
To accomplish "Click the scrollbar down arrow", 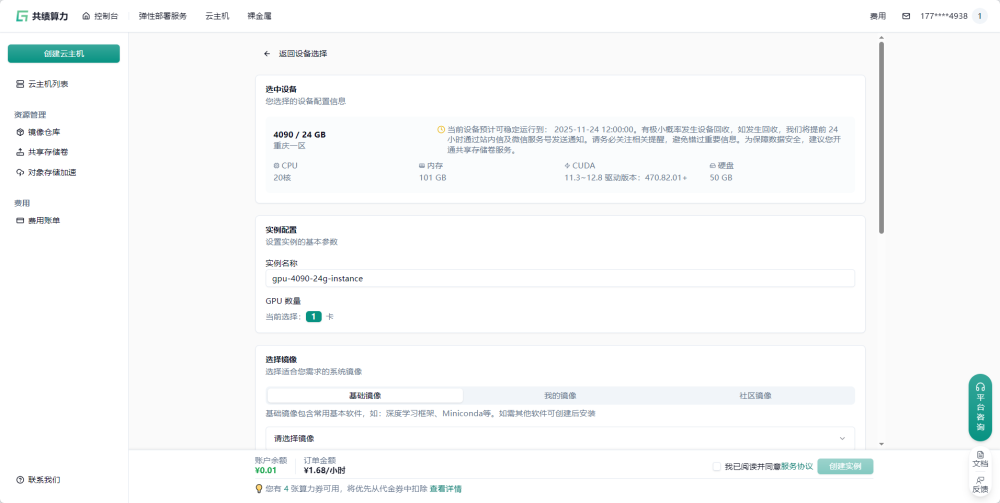I will coord(881,444).
